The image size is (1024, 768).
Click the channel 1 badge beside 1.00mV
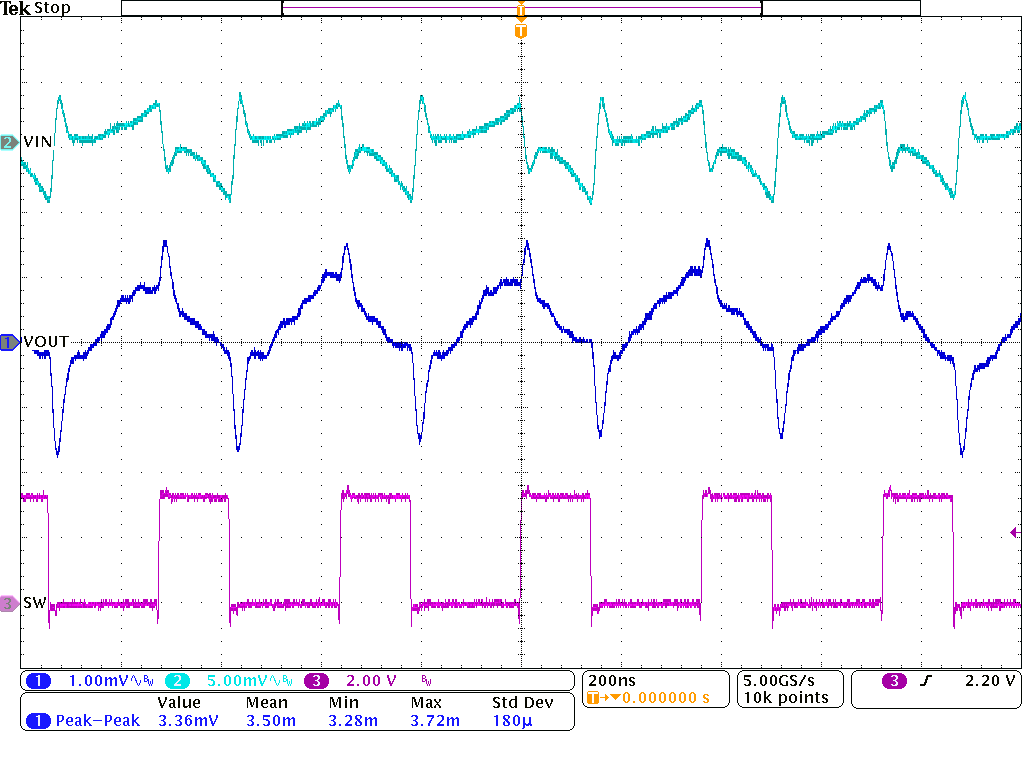(x=38, y=681)
